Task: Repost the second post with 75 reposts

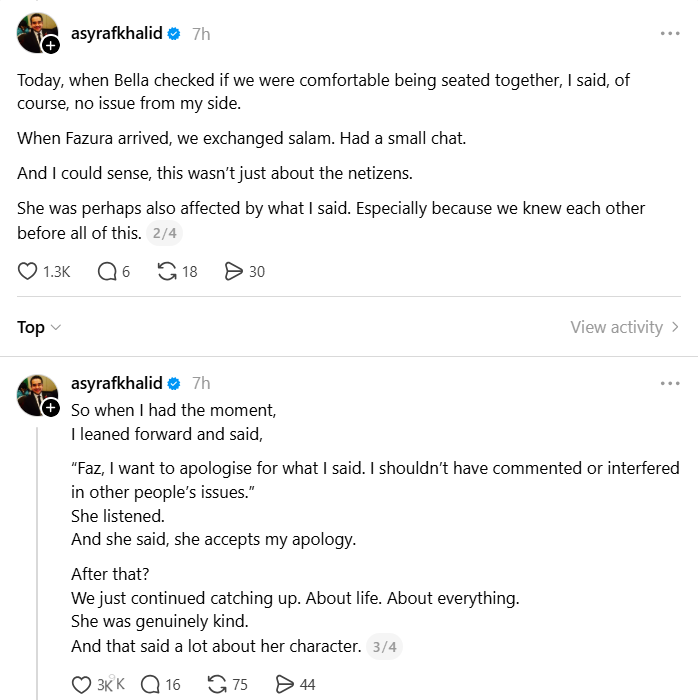Action: click(x=216, y=685)
